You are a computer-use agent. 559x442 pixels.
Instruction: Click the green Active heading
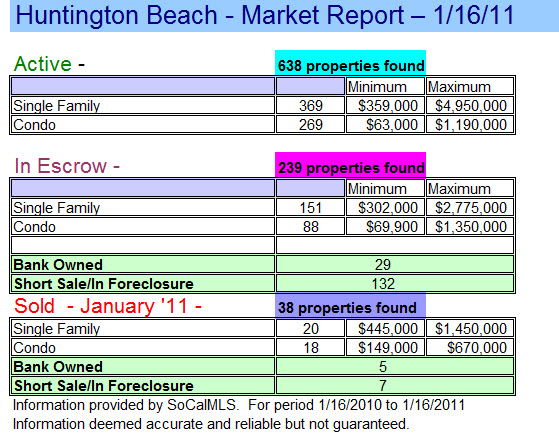49,64
